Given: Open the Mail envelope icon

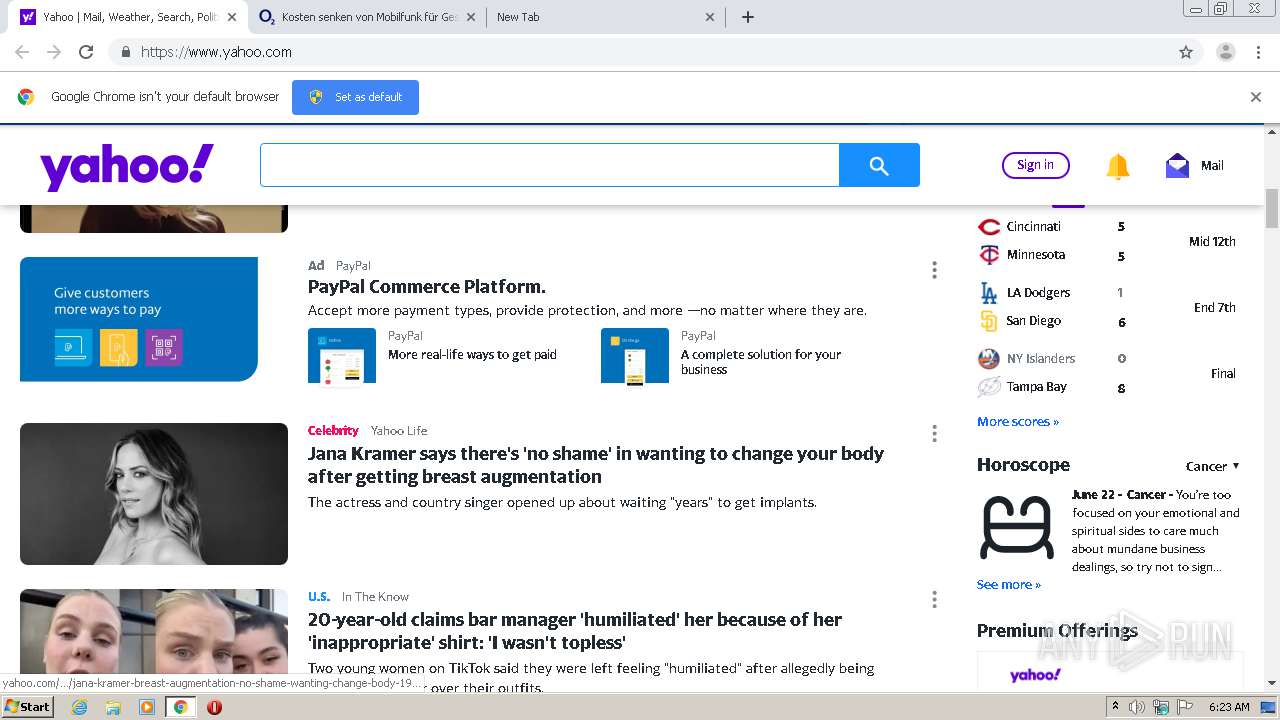Looking at the screenshot, I should pyautogui.click(x=1177, y=166).
